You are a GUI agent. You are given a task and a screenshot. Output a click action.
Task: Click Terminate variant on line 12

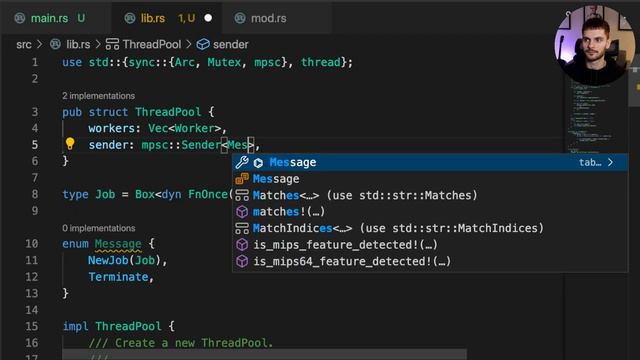click(x=118, y=277)
